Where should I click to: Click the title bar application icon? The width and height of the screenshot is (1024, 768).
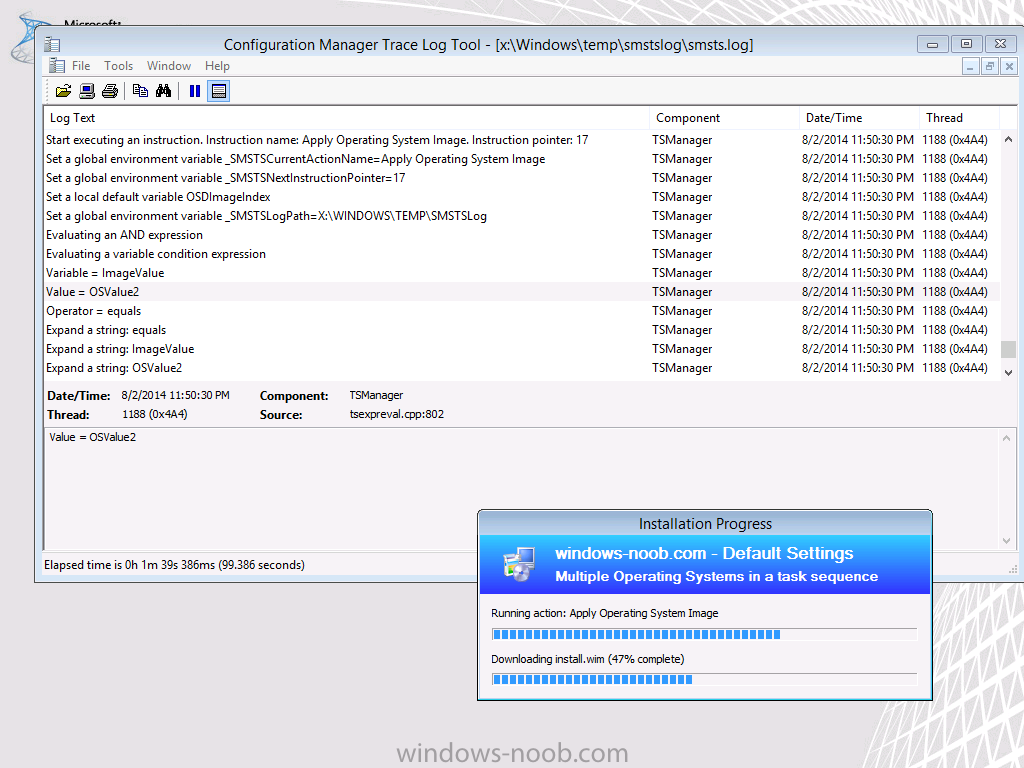[x=52, y=44]
